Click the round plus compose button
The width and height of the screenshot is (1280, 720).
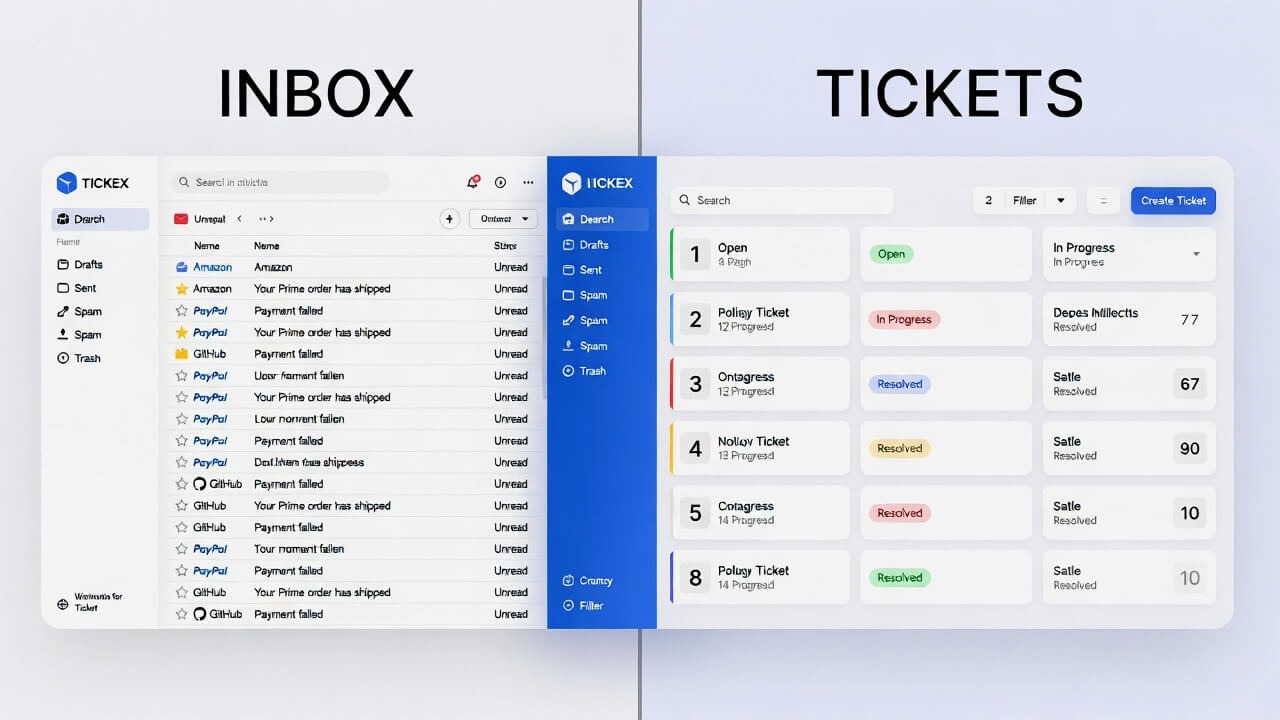[x=449, y=219]
